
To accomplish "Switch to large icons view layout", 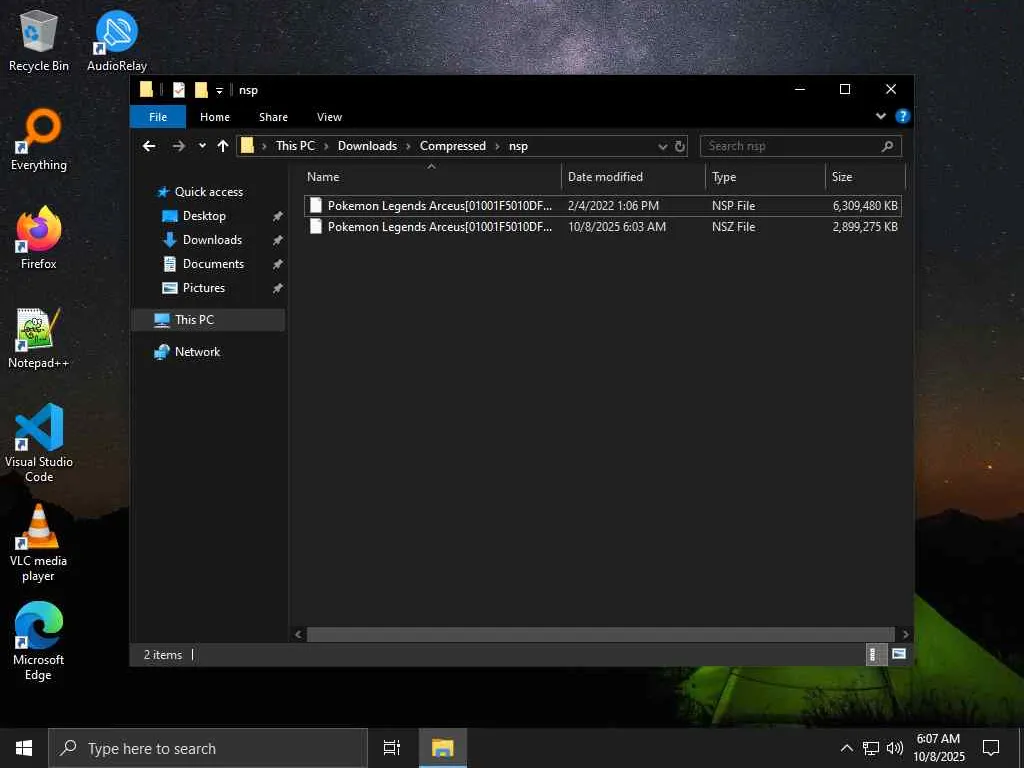I will click(x=899, y=654).
